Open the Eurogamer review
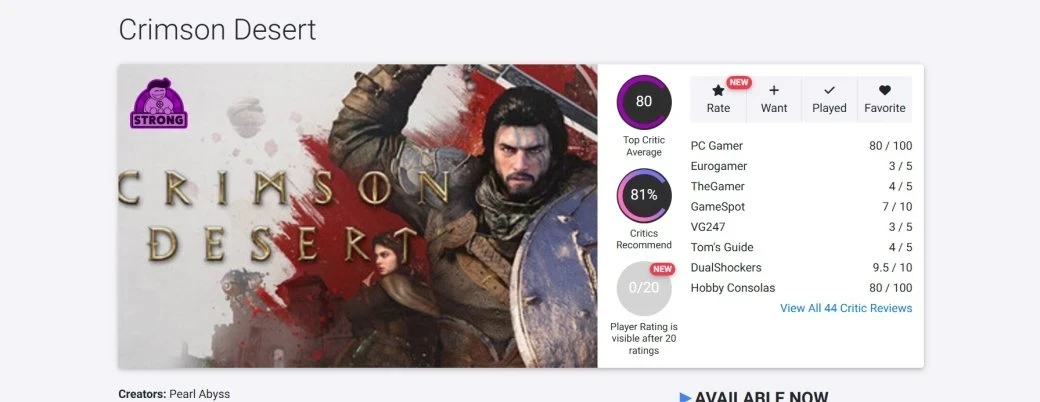This screenshot has height=402, width=1040. tap(719, 166)
